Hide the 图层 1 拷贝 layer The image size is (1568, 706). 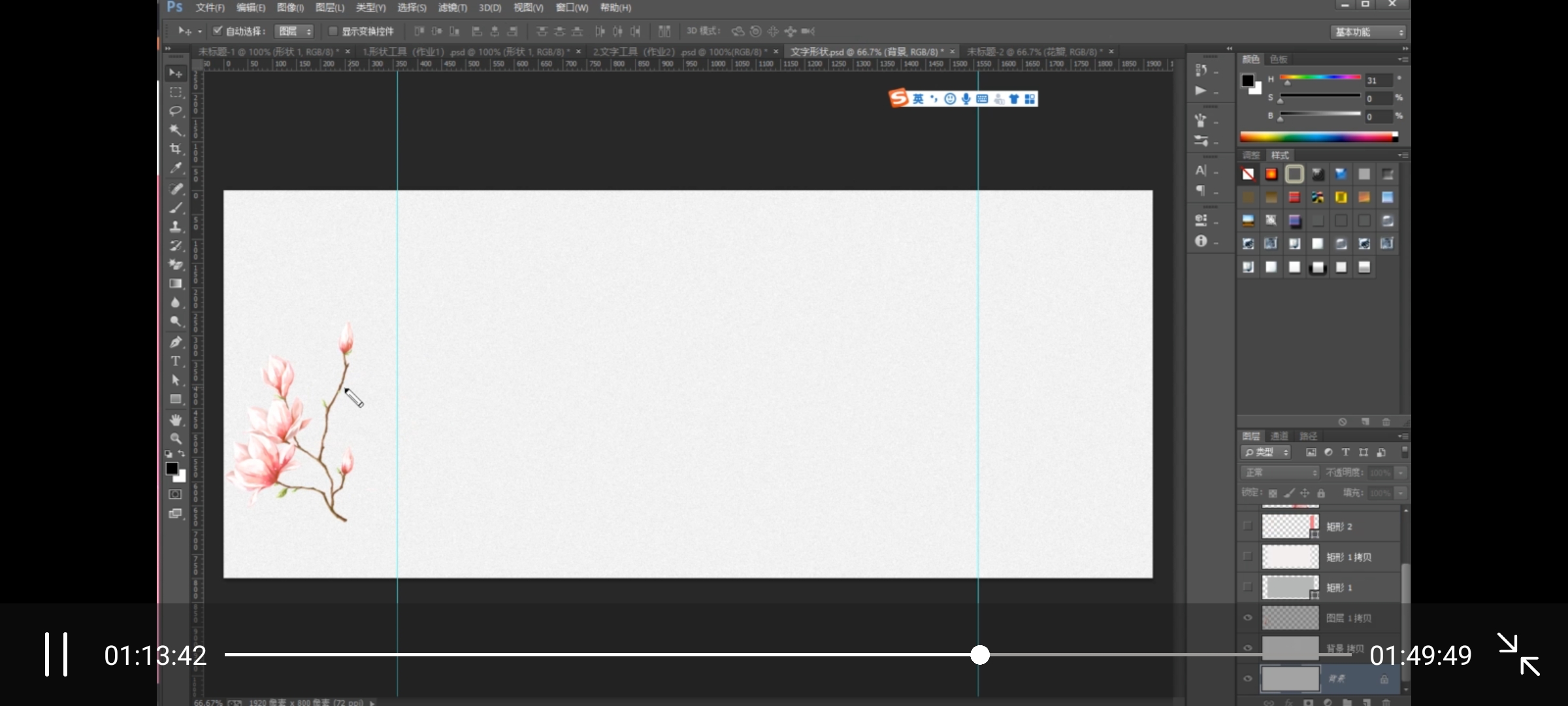click(1247, 618)
